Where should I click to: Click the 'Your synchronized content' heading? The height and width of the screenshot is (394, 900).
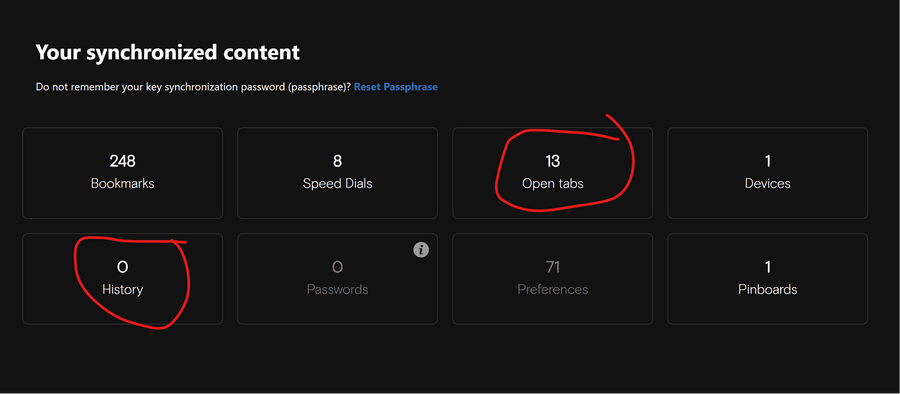[168, 52]
